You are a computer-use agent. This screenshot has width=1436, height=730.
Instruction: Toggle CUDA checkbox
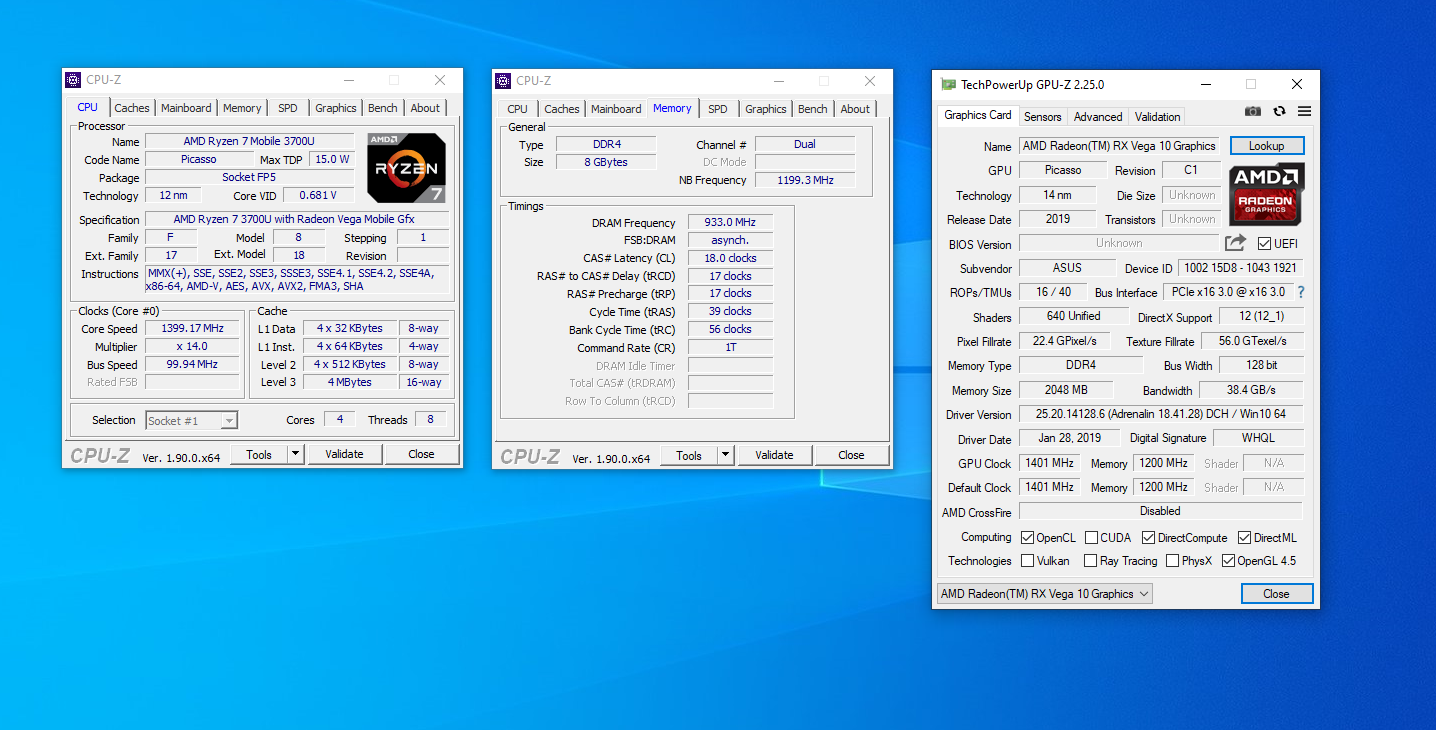tap(1091, 538)
